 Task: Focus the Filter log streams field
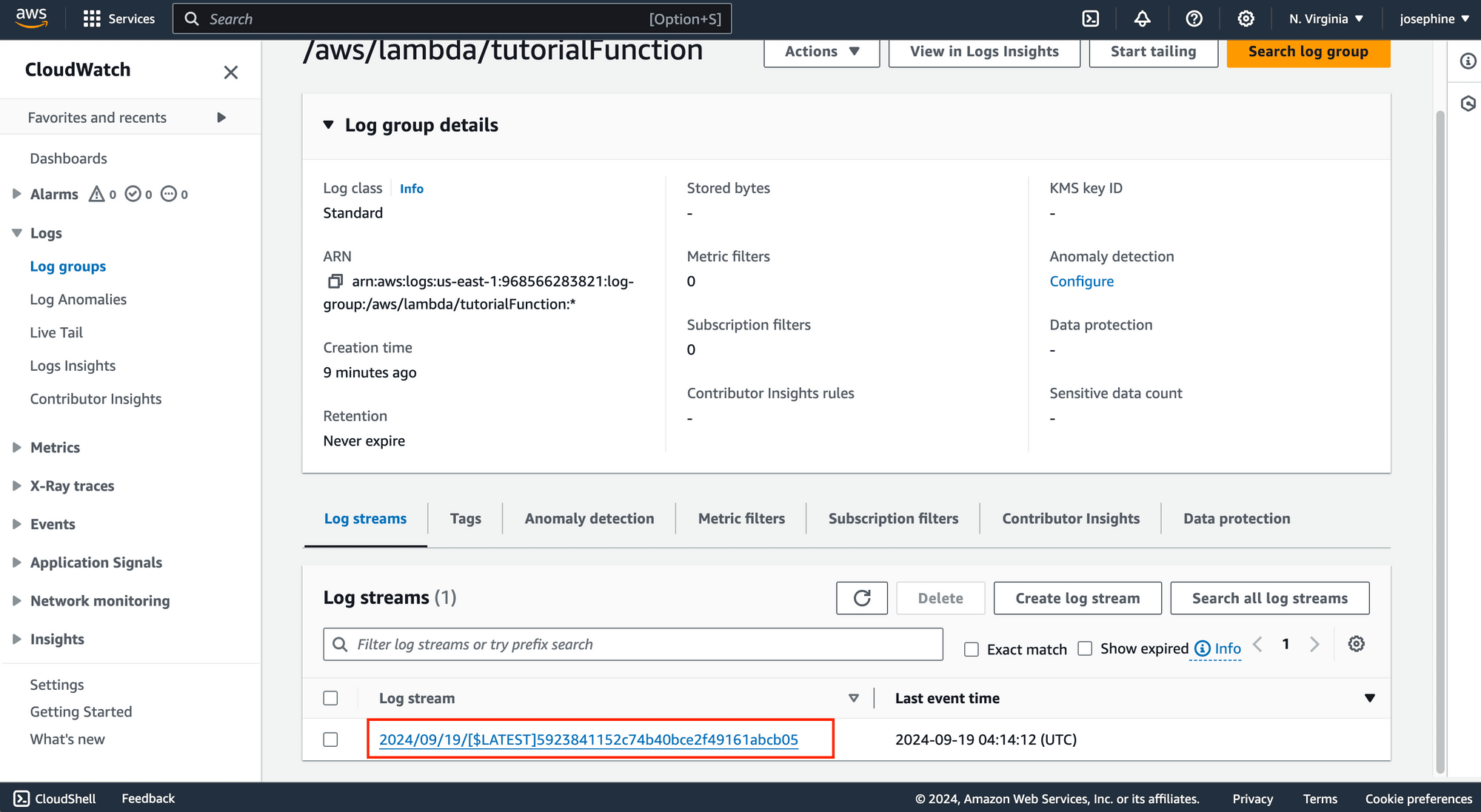(633, 644)
